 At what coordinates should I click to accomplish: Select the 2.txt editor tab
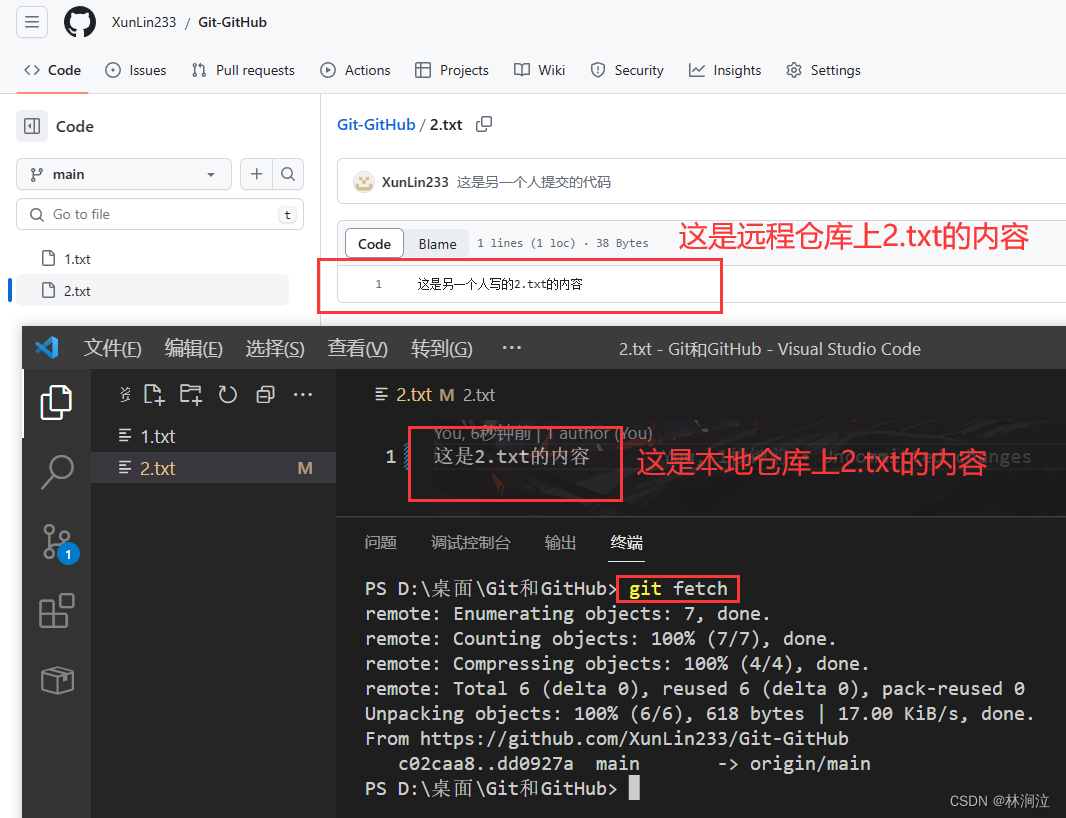(413, 395)
